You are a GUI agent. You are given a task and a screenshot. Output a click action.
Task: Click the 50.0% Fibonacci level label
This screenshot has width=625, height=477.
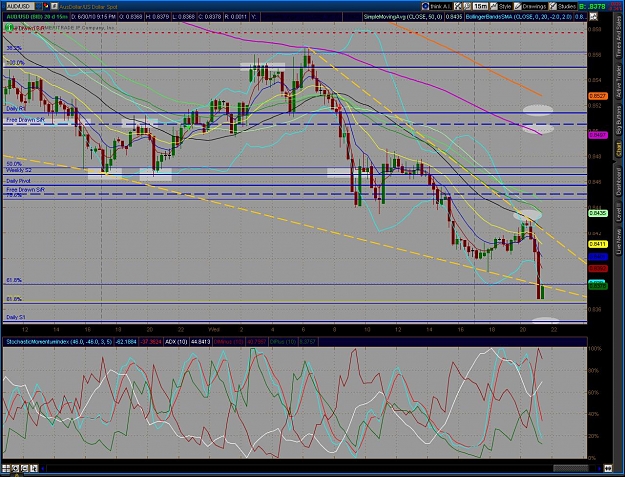[14, 164]
